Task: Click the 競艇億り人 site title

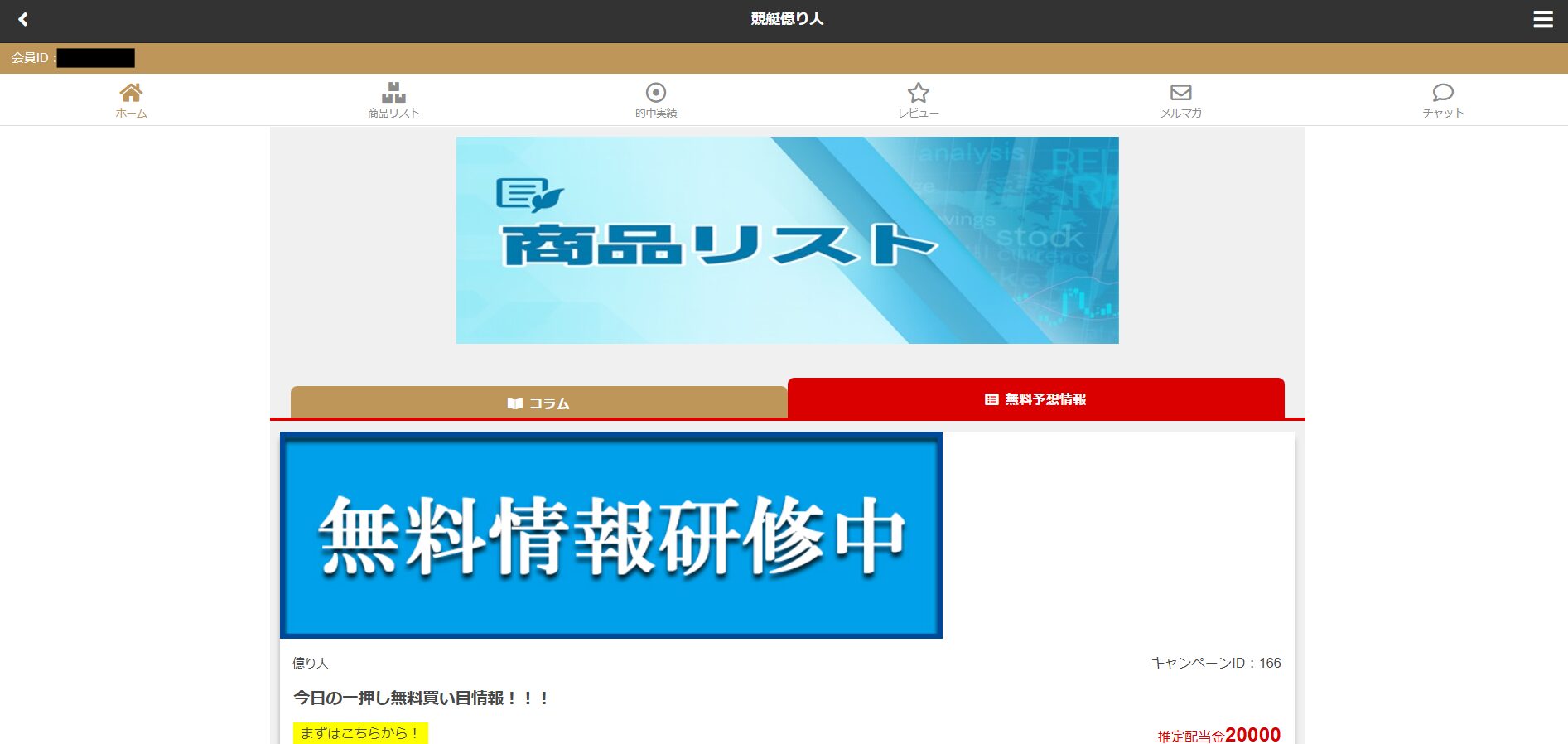Action: point(787,19)
